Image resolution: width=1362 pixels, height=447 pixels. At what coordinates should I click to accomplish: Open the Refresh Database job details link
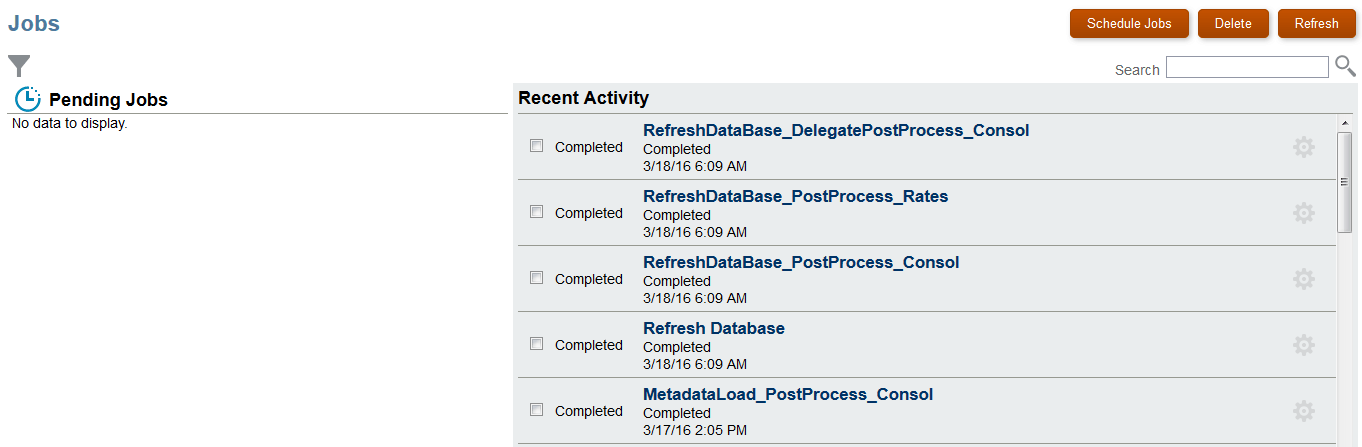pyautogui.click(x=713, y=328)
